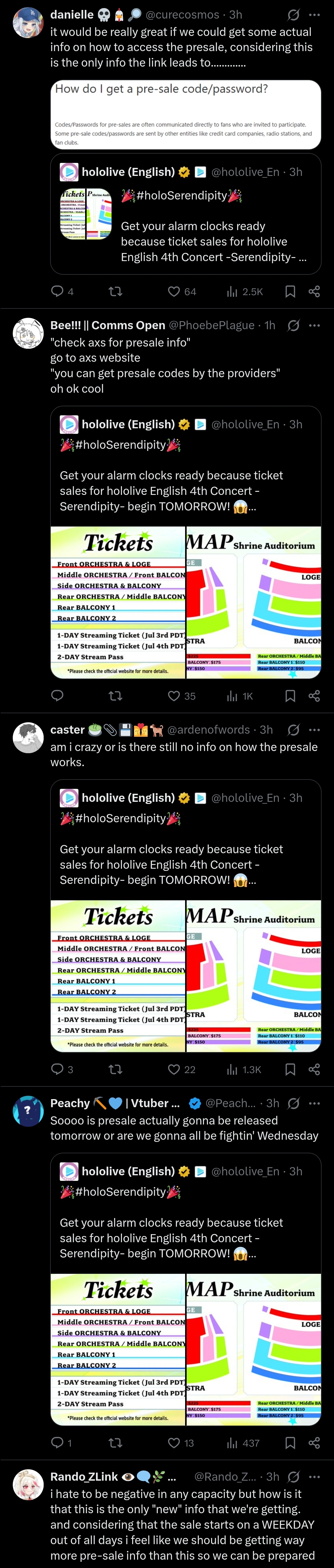Open more options on danielle's post
This screenshot has width=334, height=1568.
314,15
